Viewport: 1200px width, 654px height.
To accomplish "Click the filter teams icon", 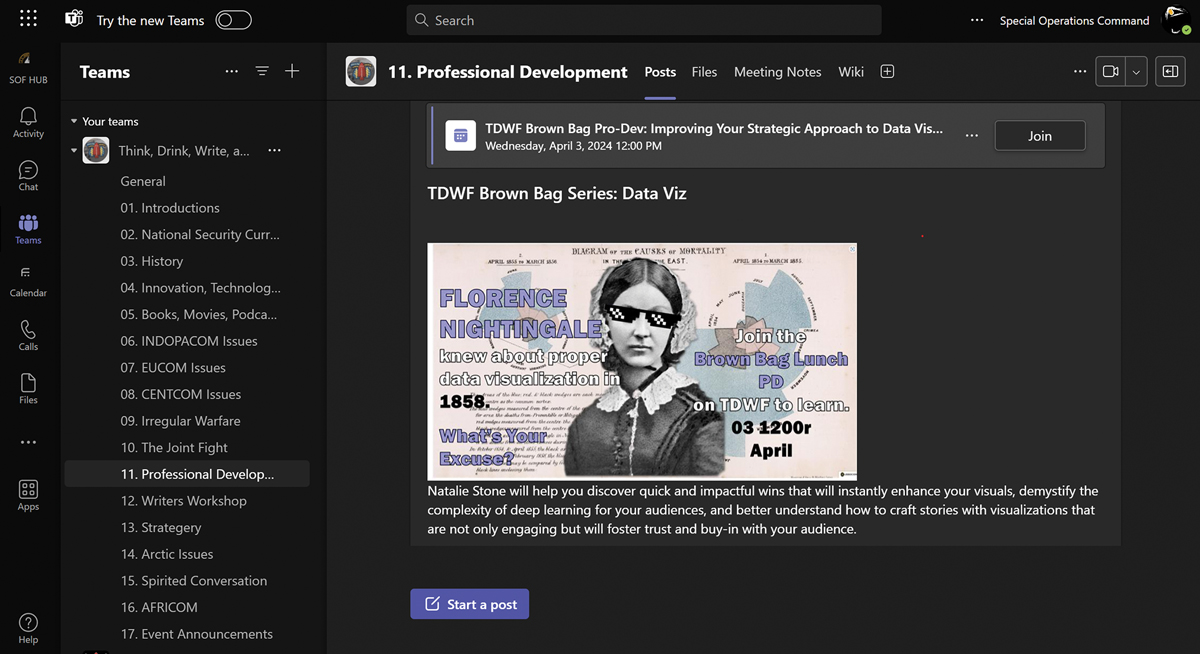I will 262,71.
